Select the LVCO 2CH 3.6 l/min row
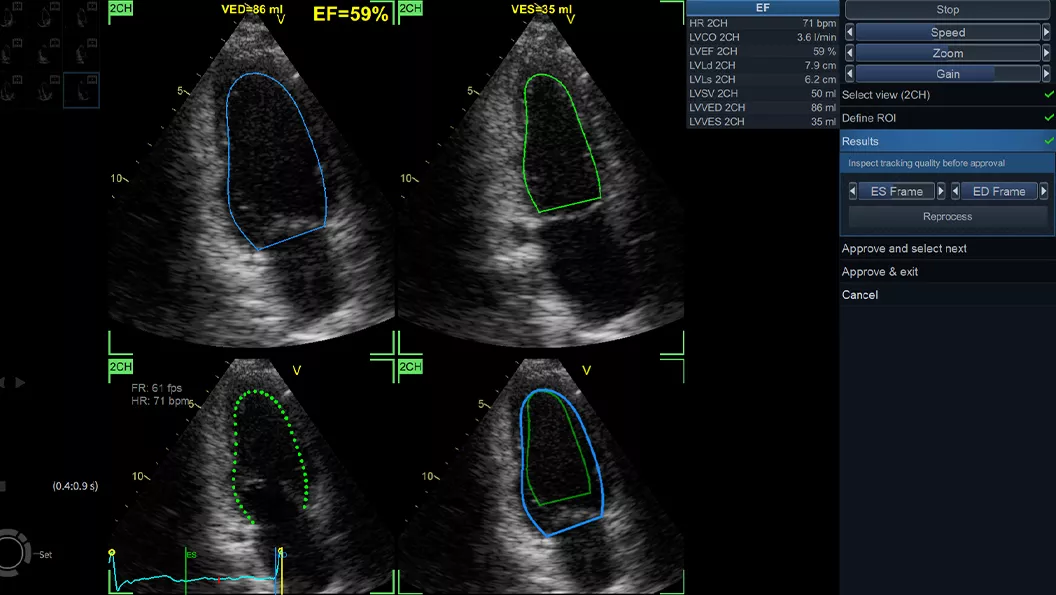The image size is (1056, 595). click(762, 37)
